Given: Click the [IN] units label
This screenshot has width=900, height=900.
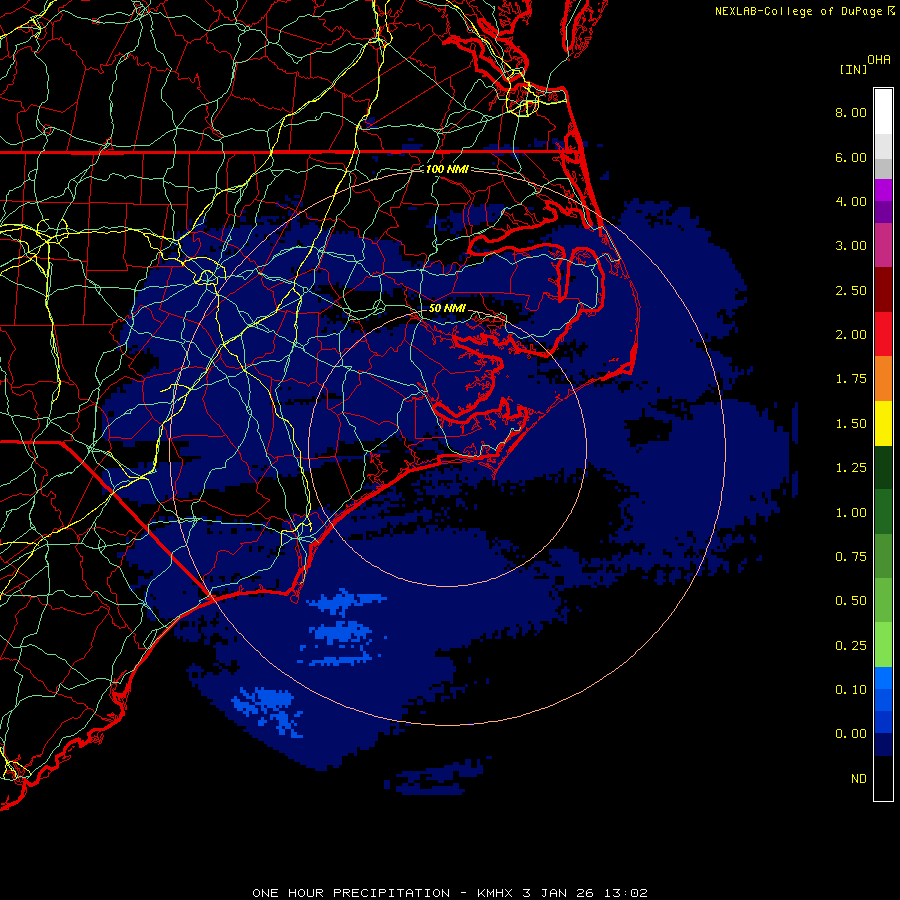Looking at the screenshot, I should tap(853, 69).
